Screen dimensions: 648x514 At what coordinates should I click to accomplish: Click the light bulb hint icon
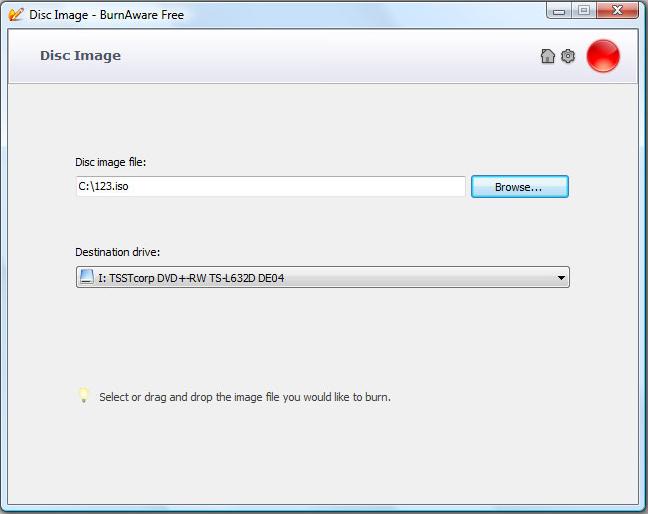(83, 395)
